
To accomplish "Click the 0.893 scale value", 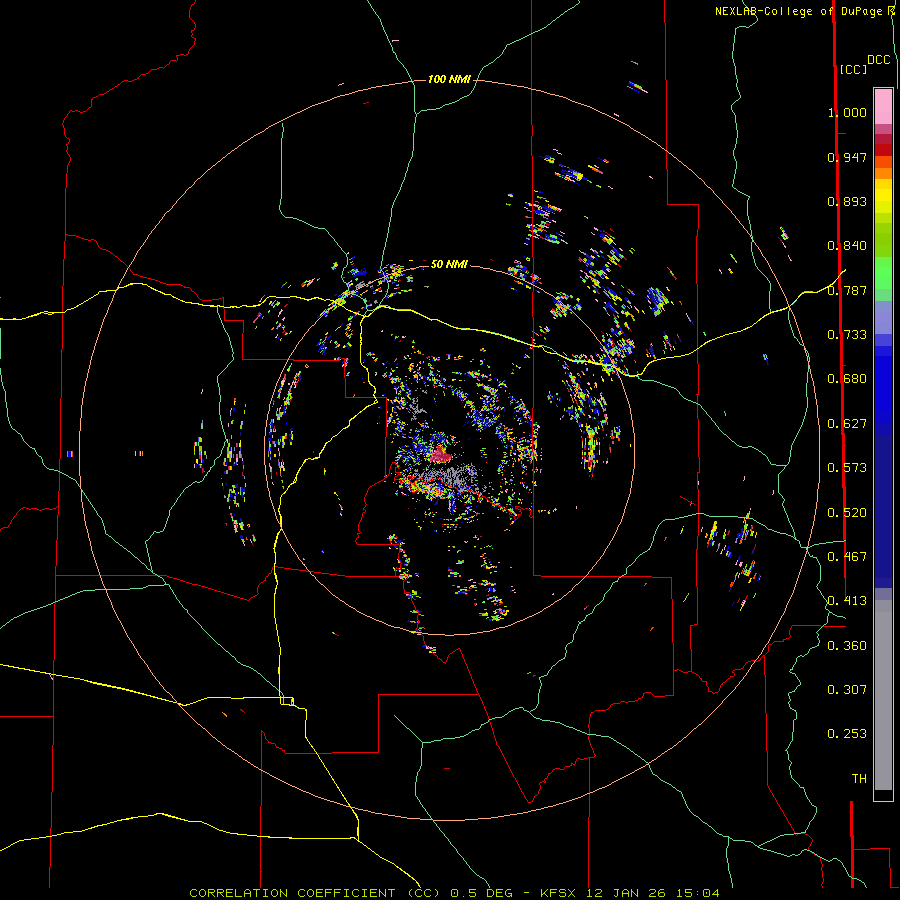I will [847, 201].
